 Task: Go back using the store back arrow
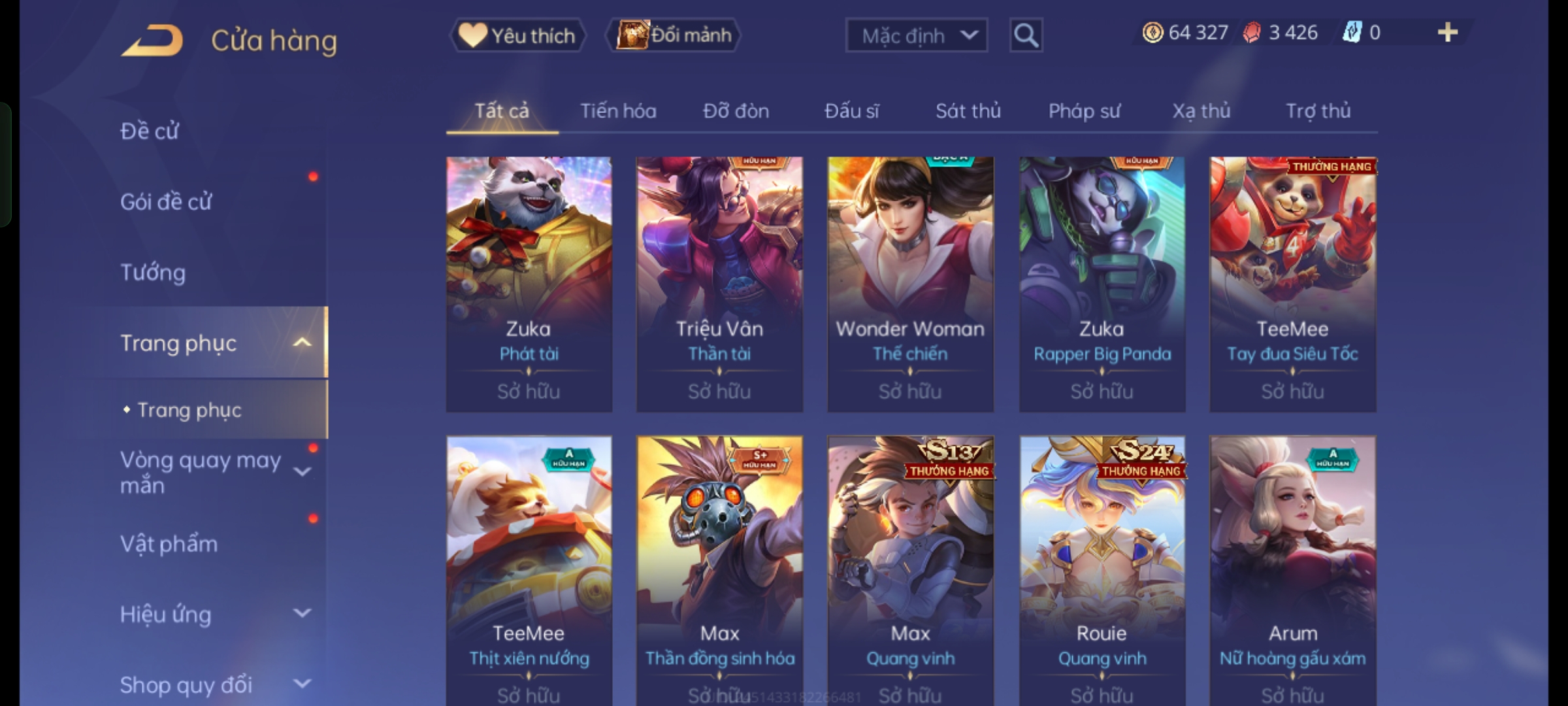[152, 41]
